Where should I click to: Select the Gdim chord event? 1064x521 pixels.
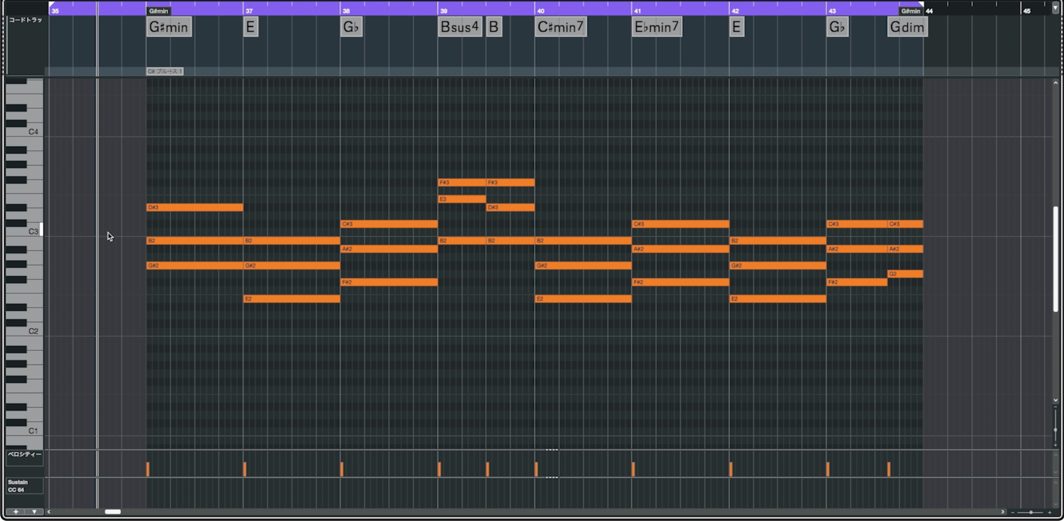tap(908, 28)
